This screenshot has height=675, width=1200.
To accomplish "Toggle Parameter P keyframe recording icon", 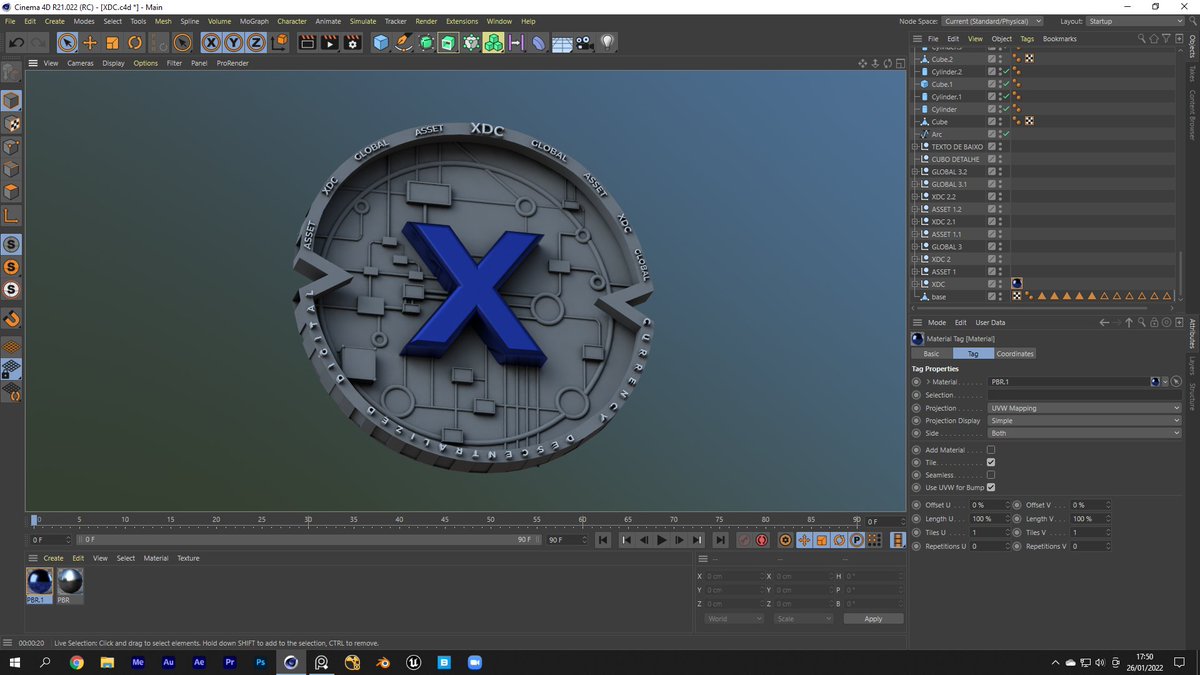I will (857, 540).
